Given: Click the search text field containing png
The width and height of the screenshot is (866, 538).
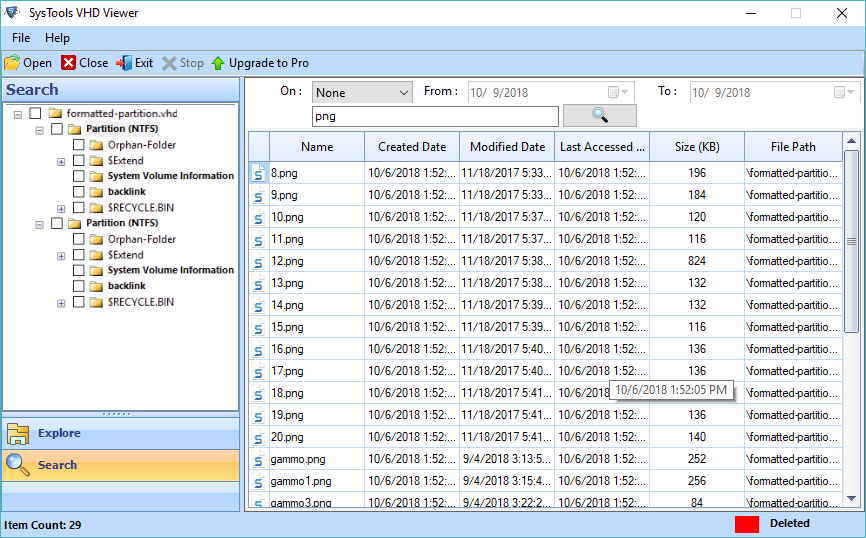Looking at the screenshot, I should coord(434,116).
